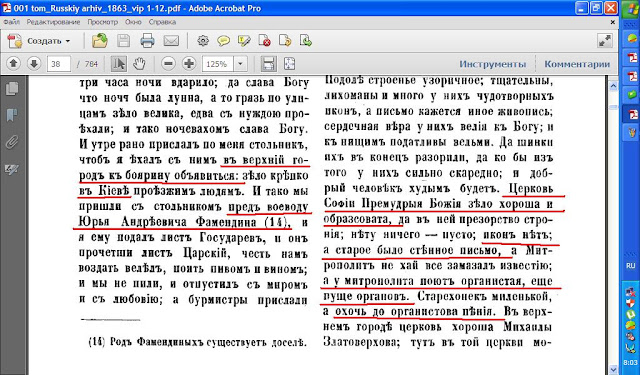Screen dimensions: 640x375
Task: Zoom in with the plus button
Action: [x=189, y=64]
